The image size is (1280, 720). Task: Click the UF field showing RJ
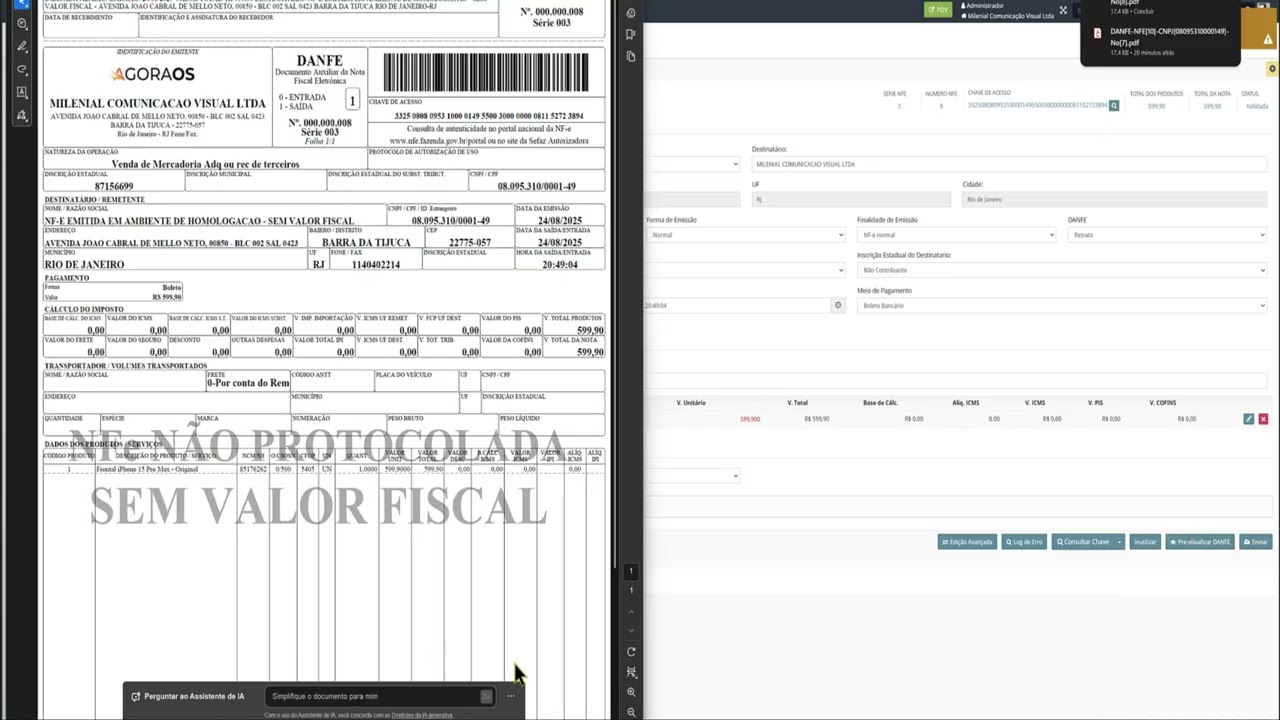pyautogui.click(x=851, y=199)
